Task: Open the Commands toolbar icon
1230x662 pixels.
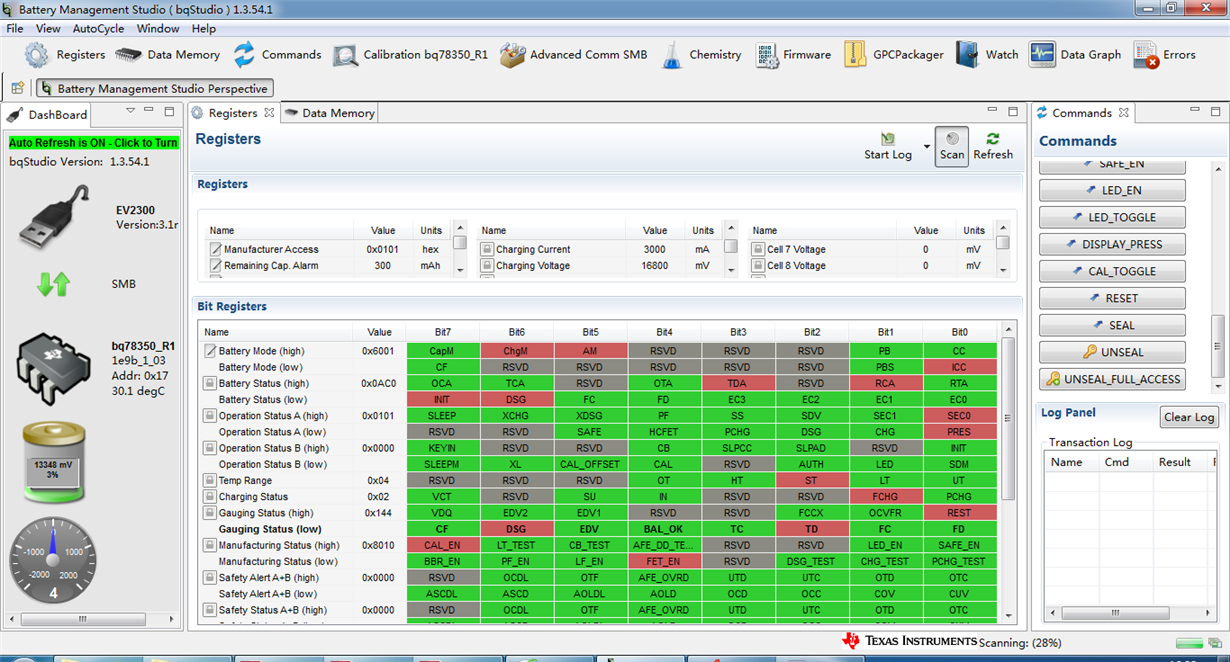Action: 244,55
